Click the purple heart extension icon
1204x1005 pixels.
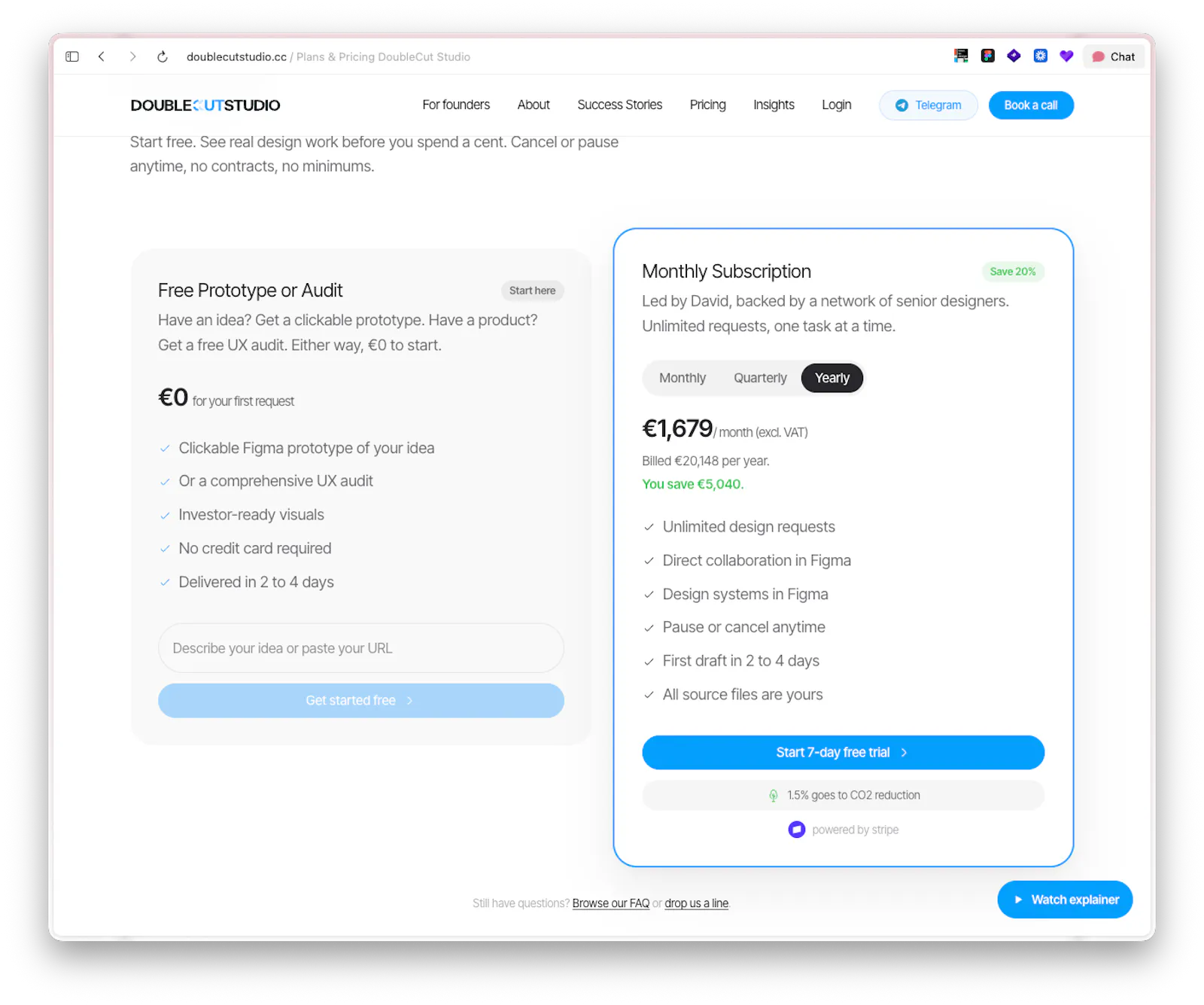[x=1066, y=56]
